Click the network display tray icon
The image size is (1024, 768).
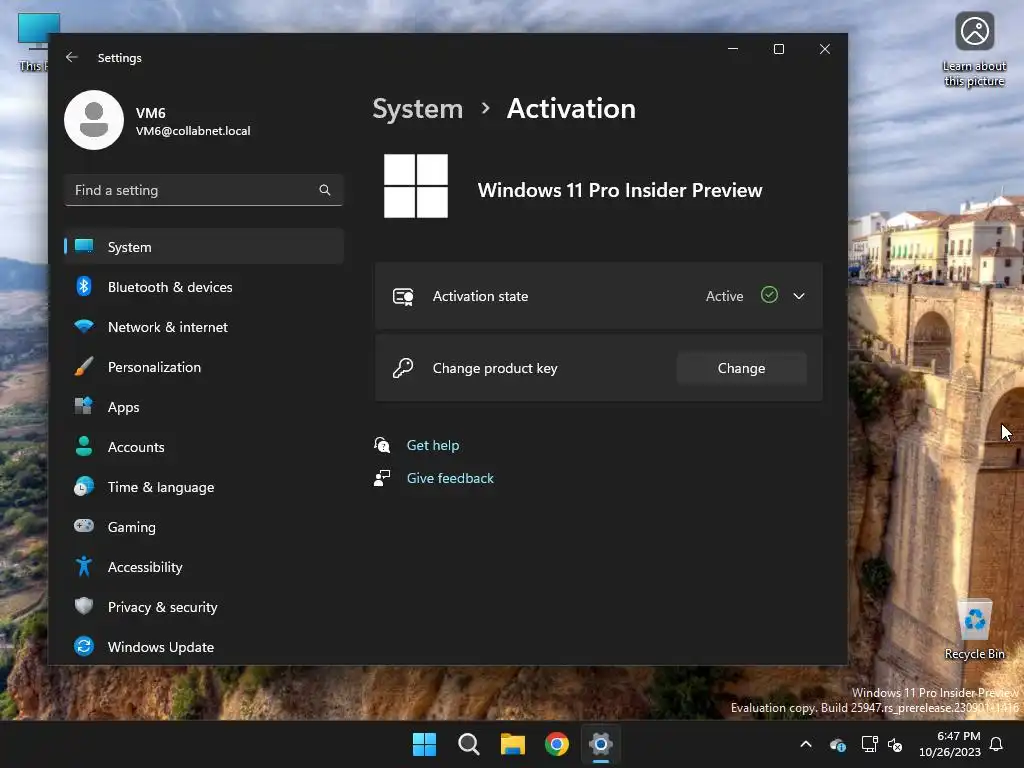[869, 744]
